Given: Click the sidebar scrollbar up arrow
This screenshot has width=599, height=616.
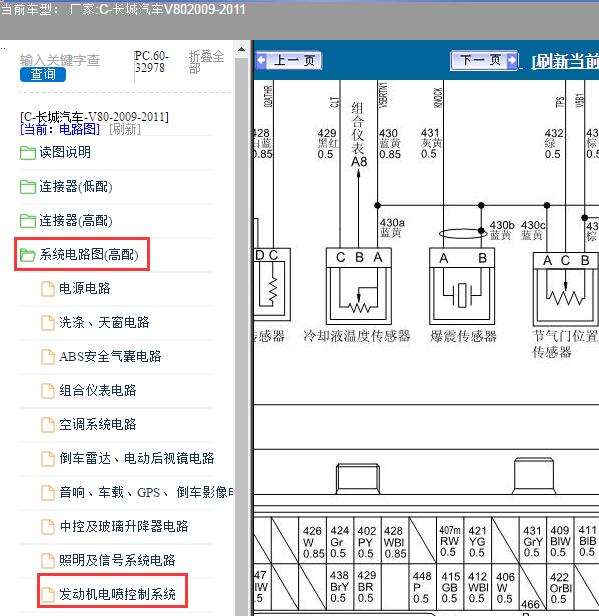Looking at the screenshot, I should (x=242, y=50).
